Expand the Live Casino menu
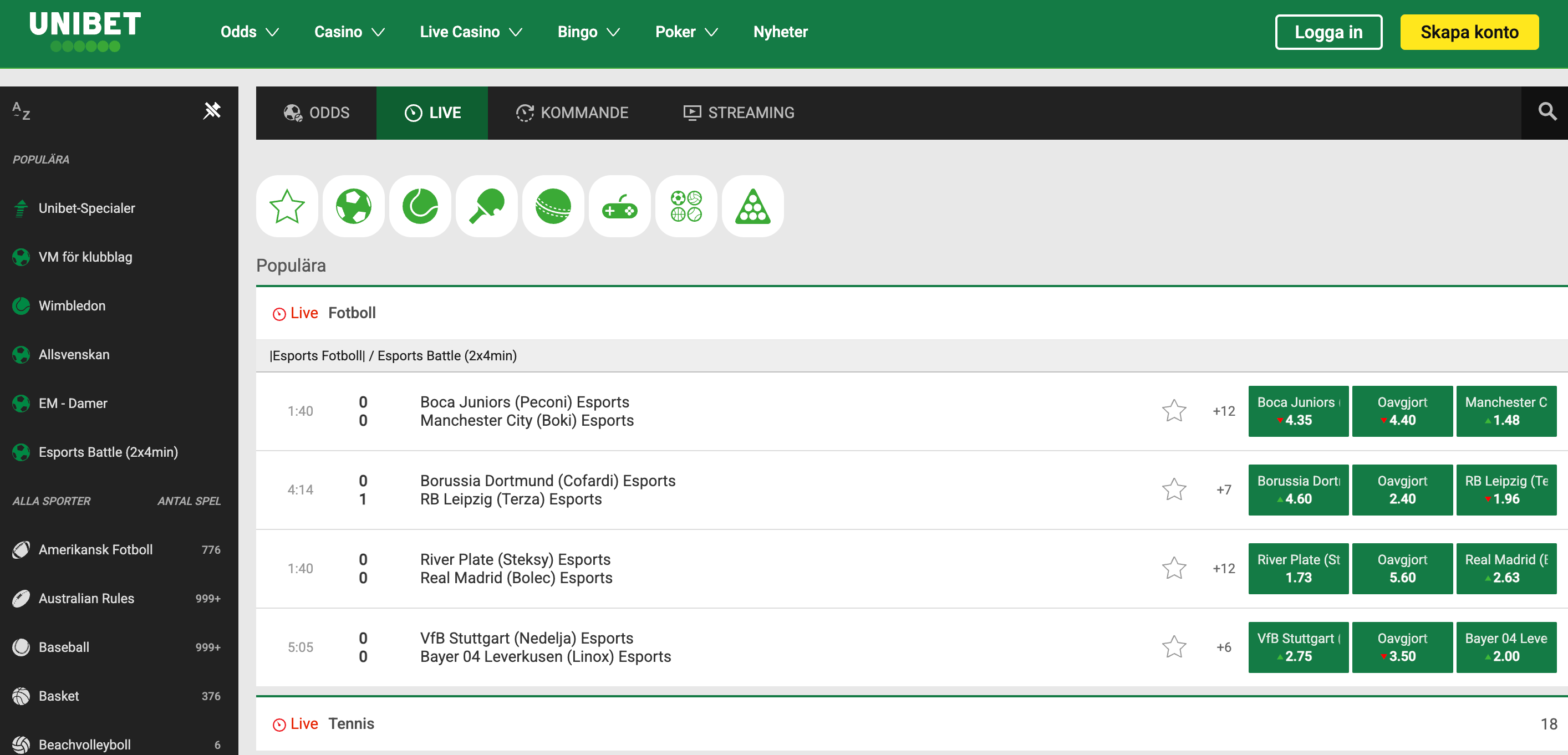 pyautogui.click(x=471, y=32)
